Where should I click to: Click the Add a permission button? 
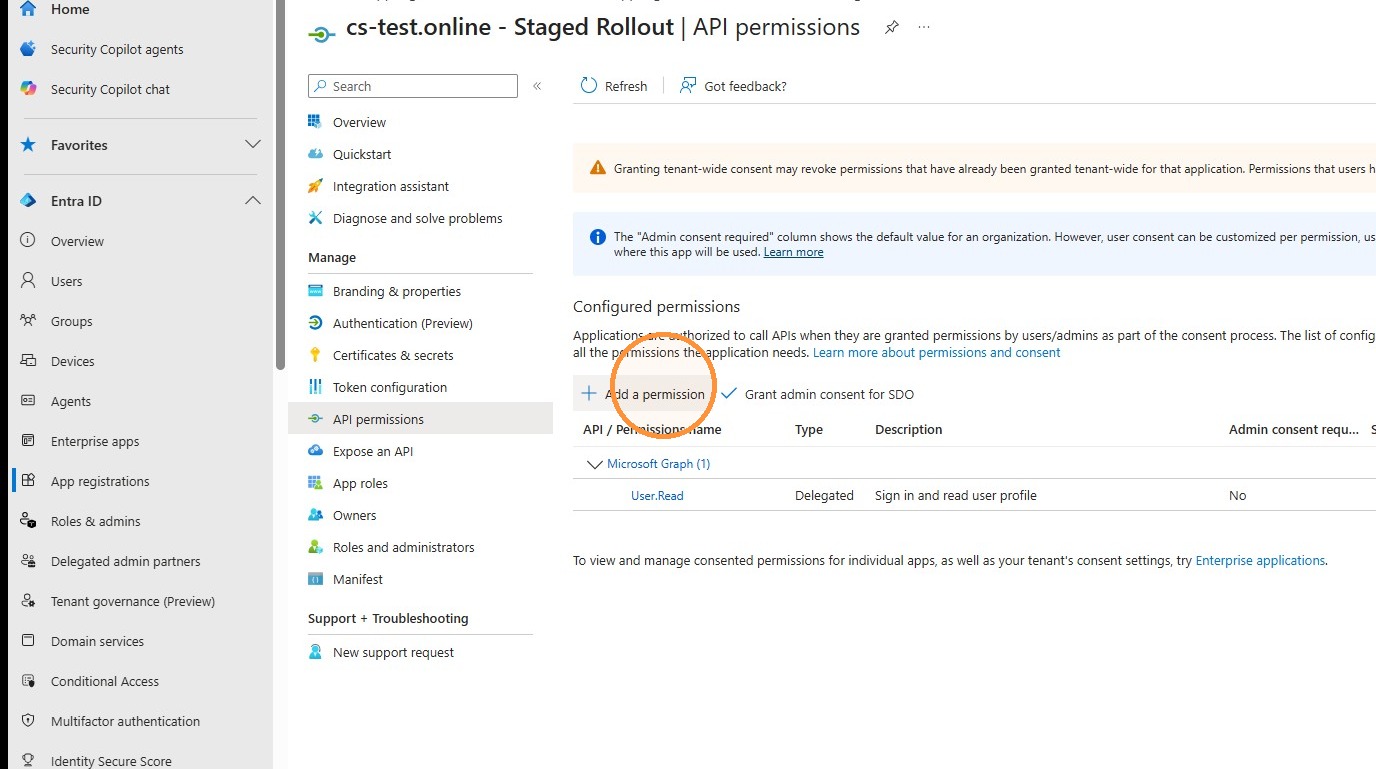point(643,394)
